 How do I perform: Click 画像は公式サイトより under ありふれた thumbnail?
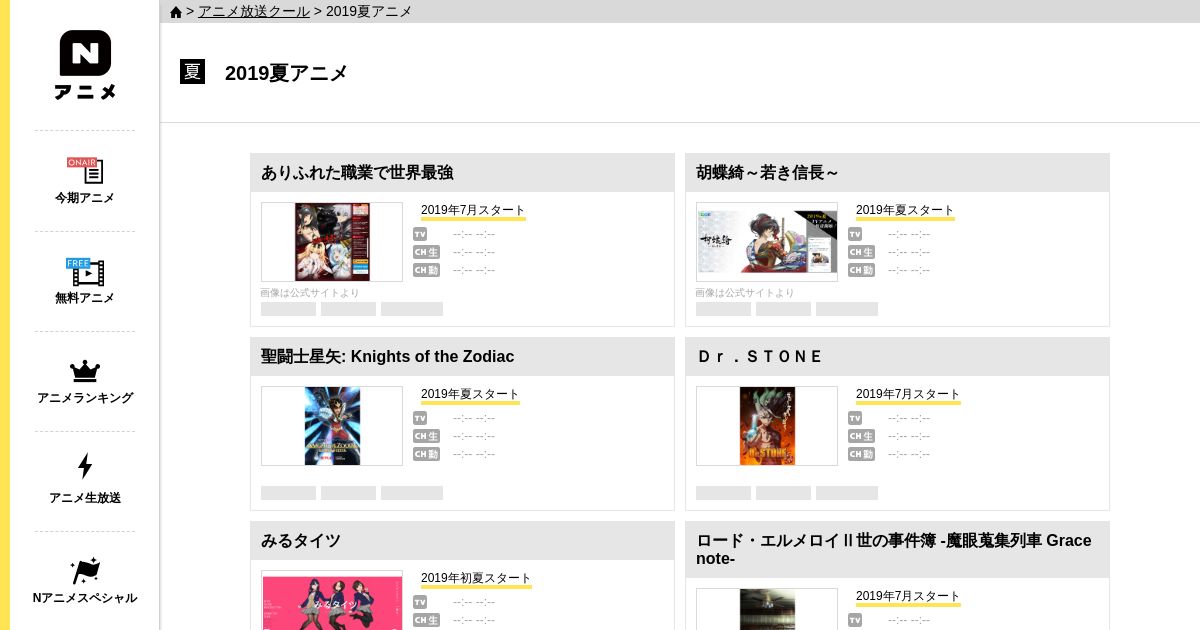coord(310,293)
